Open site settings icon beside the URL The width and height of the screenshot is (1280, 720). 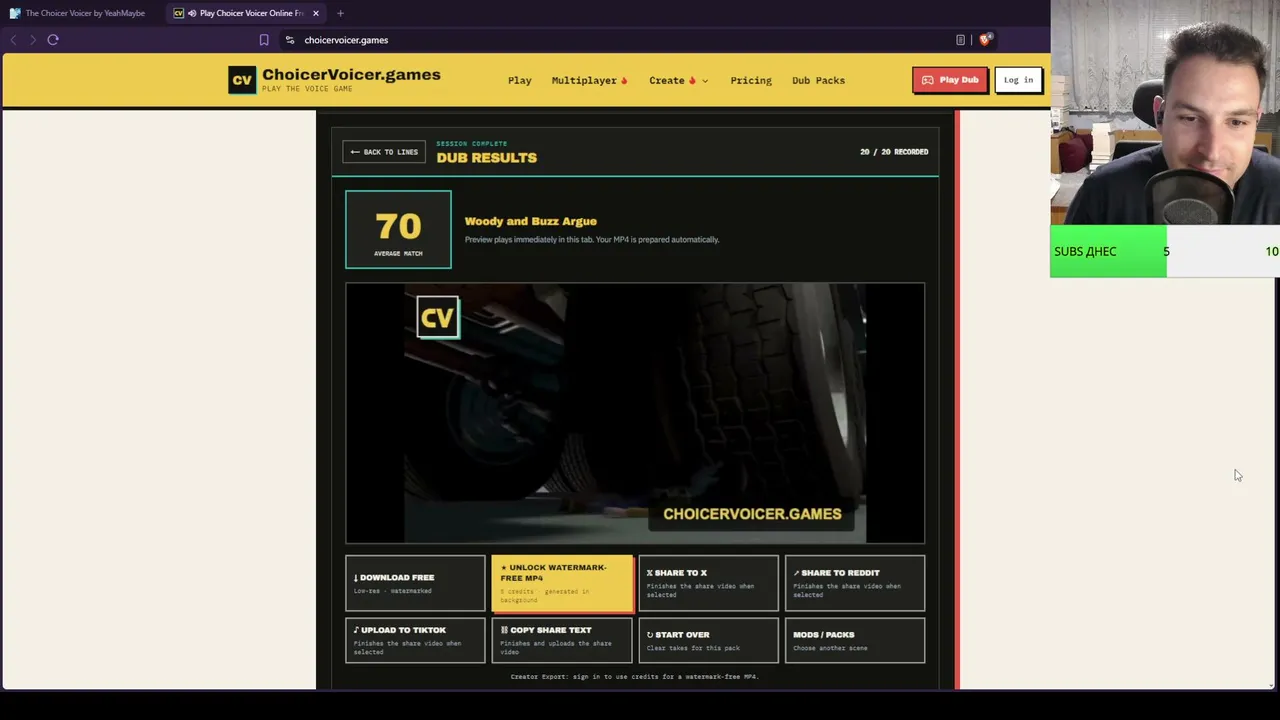click(290, 40)
